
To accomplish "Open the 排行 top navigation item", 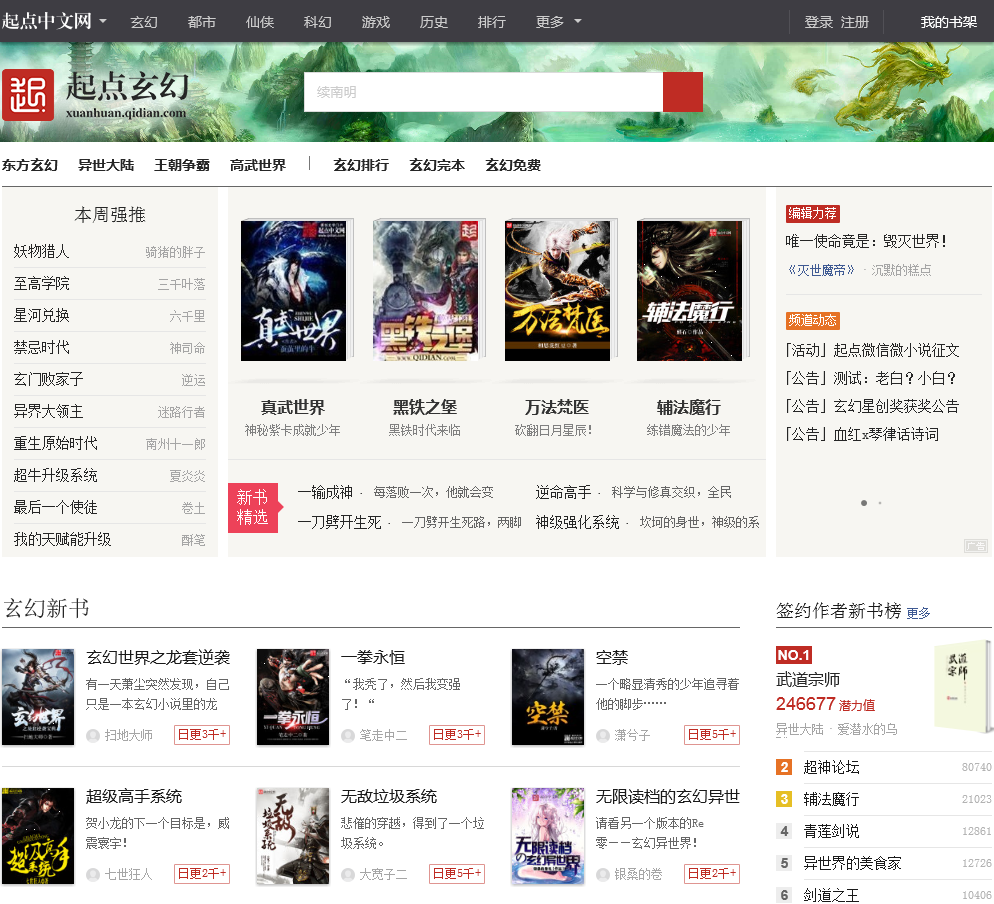I will click(x=492, y=22).
